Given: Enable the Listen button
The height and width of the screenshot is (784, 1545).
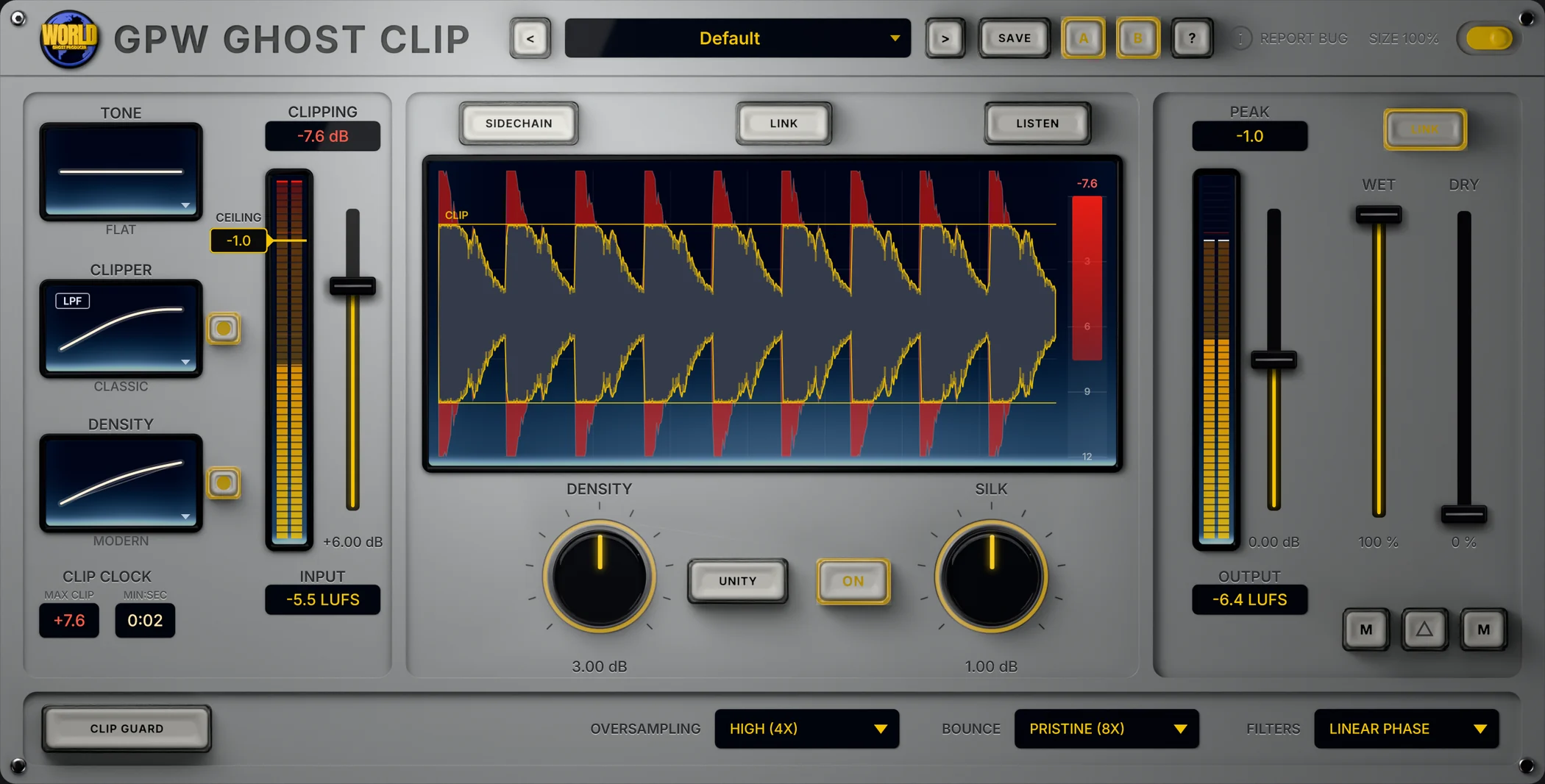Looking at the screenshot, I should 1037,124.
